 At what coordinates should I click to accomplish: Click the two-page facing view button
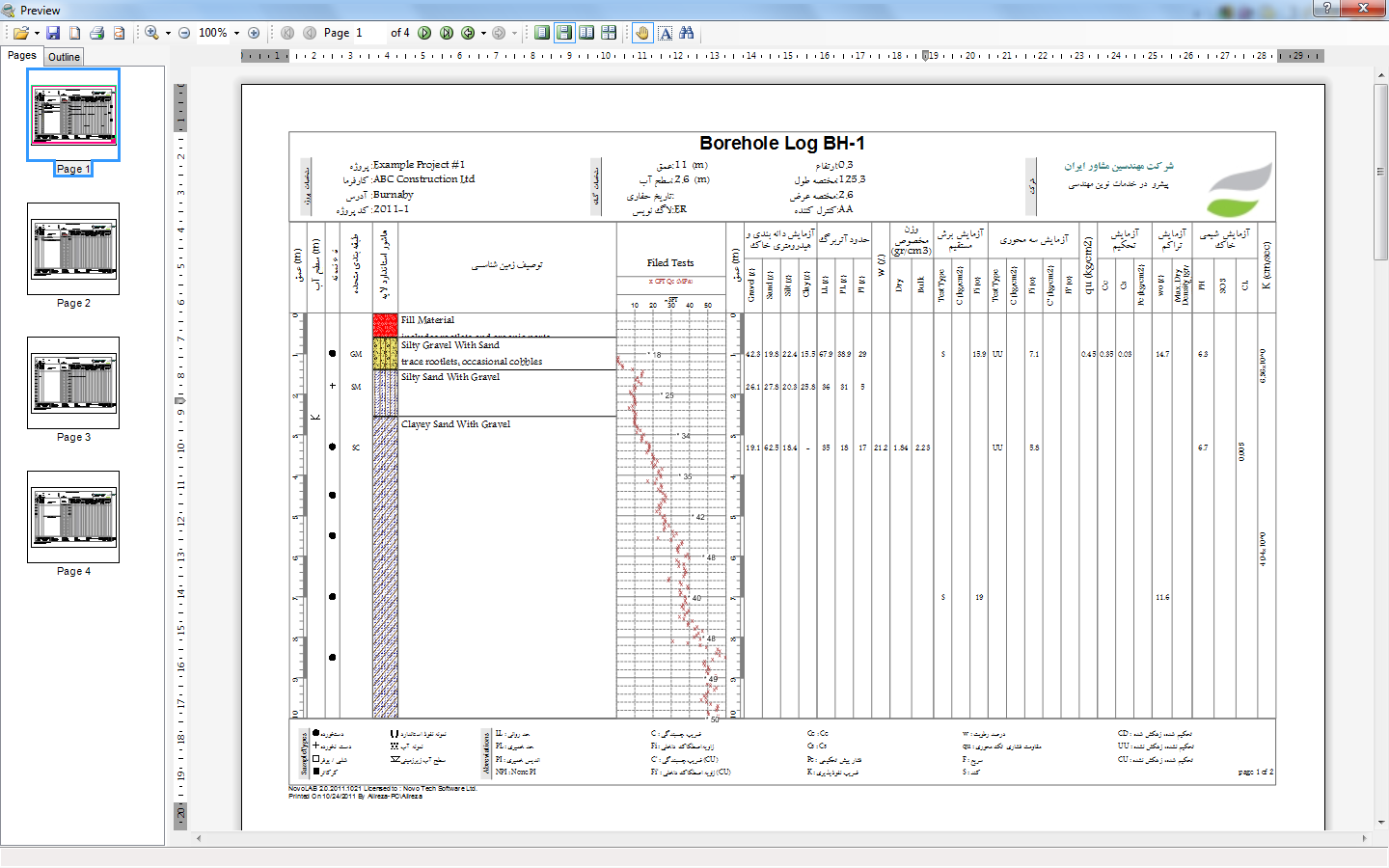click(586, 33)
